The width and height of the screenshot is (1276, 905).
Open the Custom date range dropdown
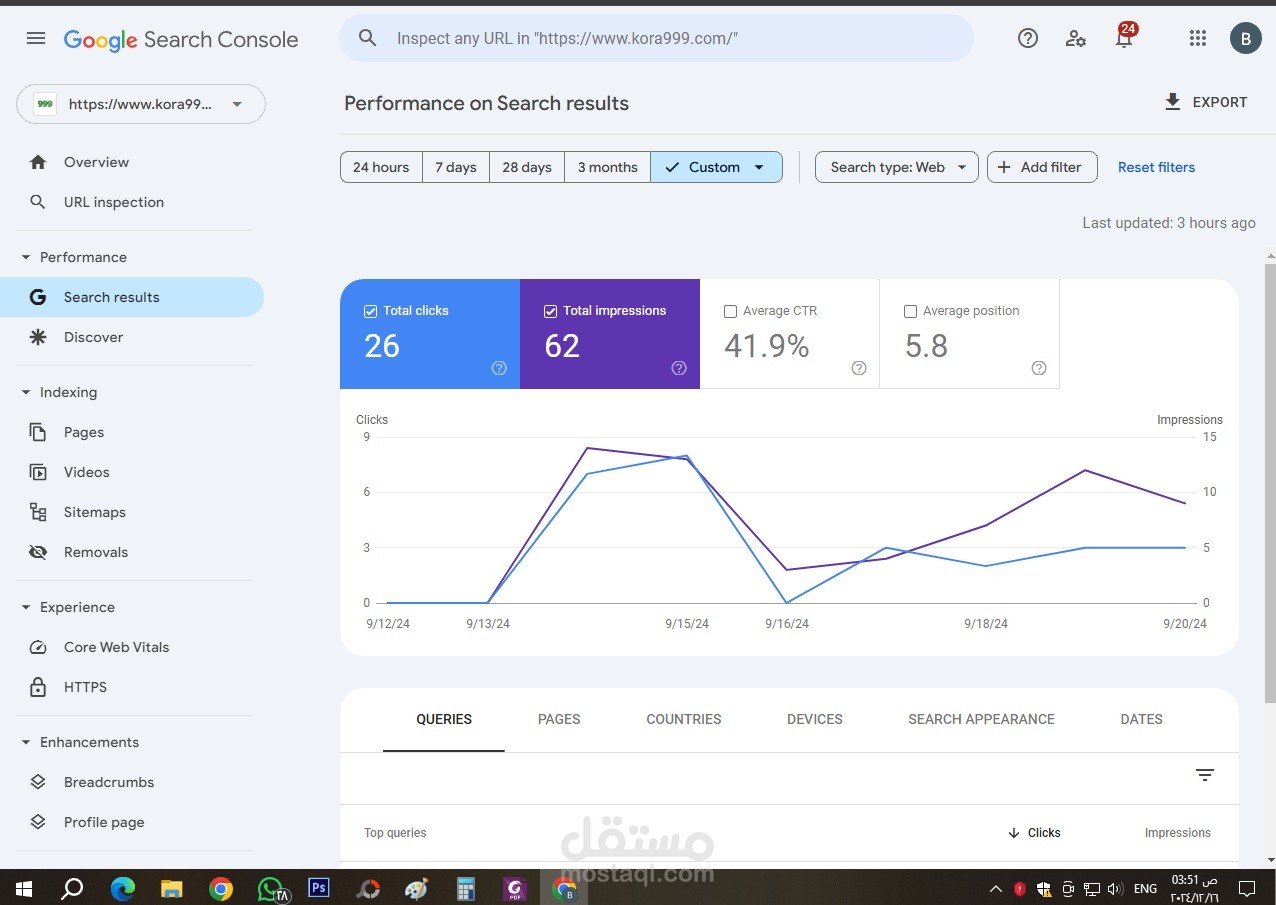pyautogui.click(x=716, y=167)
